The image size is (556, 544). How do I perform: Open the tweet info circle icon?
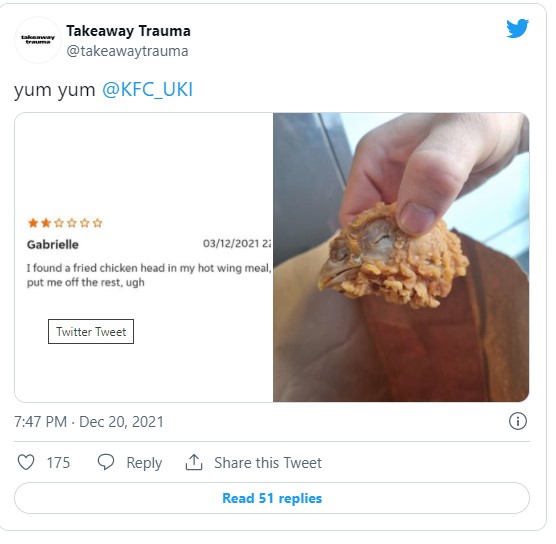coord(518,421)
